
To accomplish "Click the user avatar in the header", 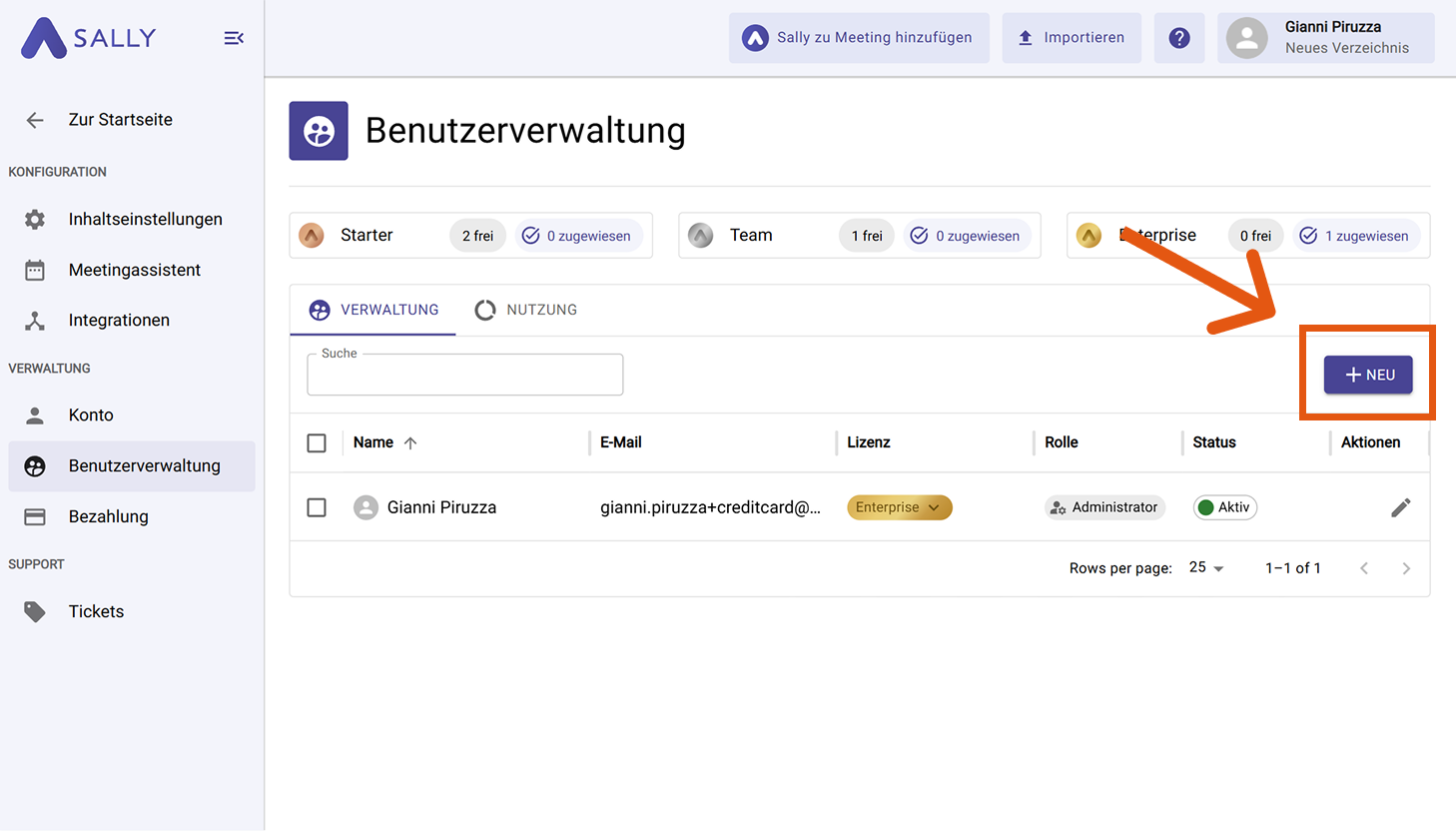I will (x=1246, y=38).
